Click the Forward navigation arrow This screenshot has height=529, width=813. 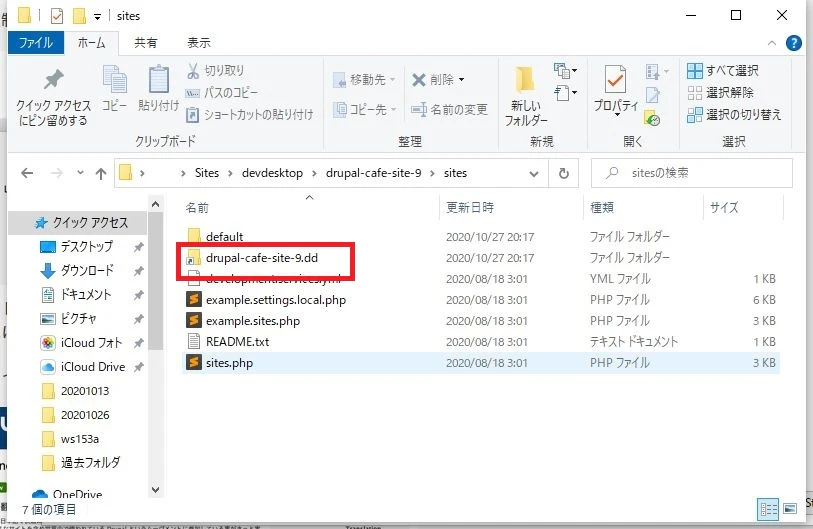point(56,173)
